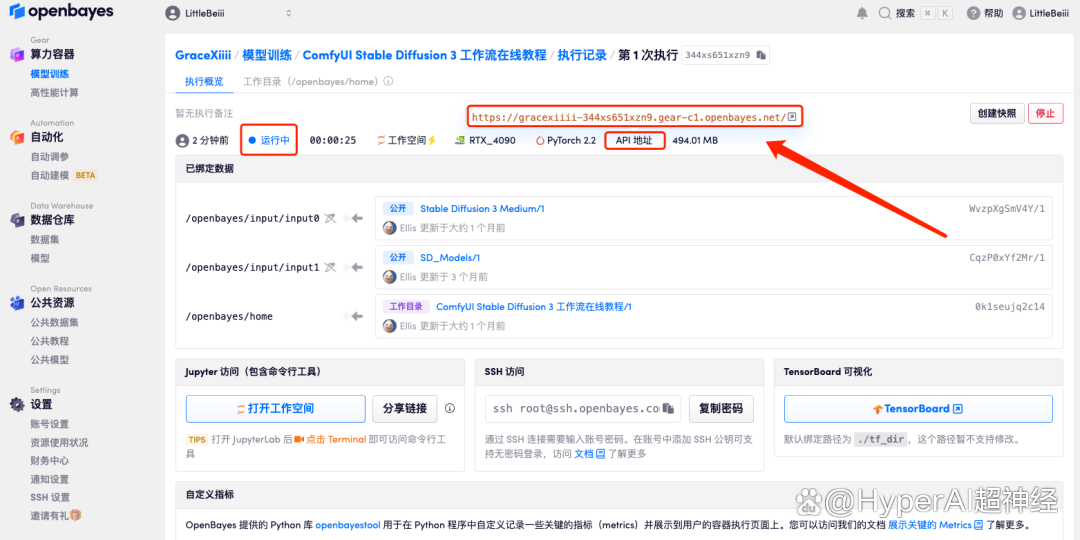
Task: Click 执行记录 breadcrumb link
Action: tap(582, 55)
